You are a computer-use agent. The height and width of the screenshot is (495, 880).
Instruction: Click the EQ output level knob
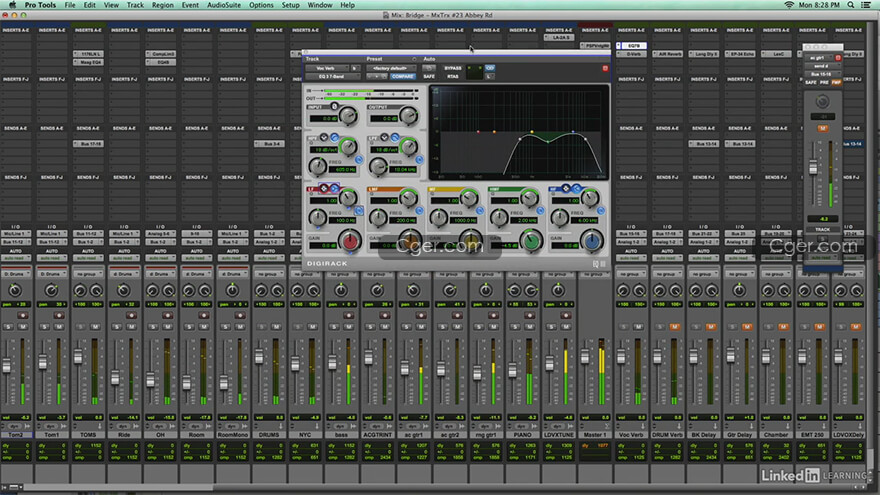(x=409, y=116)
